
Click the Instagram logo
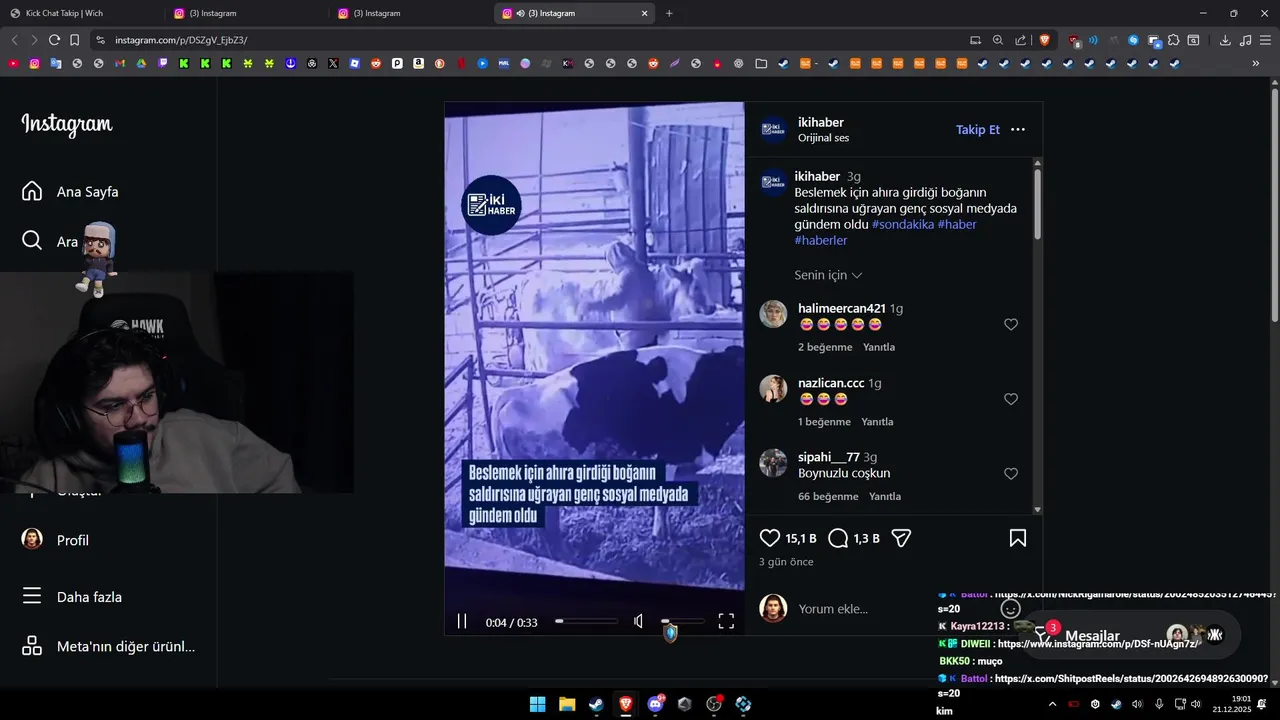pyautogui.click(x=67, y=124)
